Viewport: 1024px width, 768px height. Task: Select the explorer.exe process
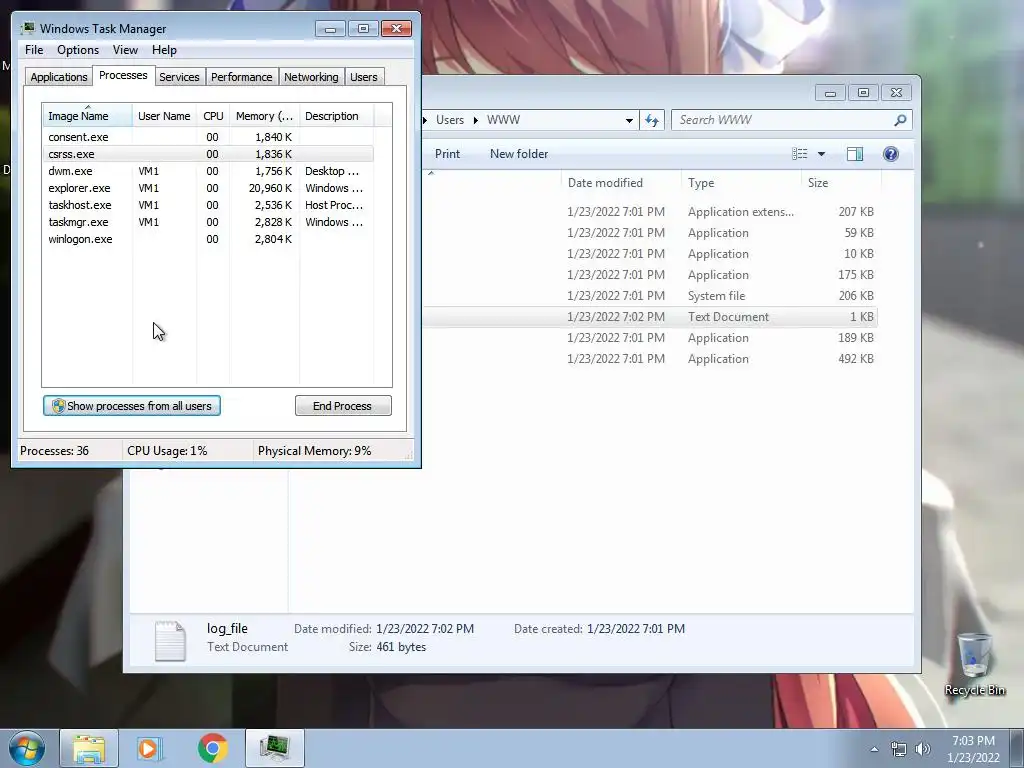208,188
